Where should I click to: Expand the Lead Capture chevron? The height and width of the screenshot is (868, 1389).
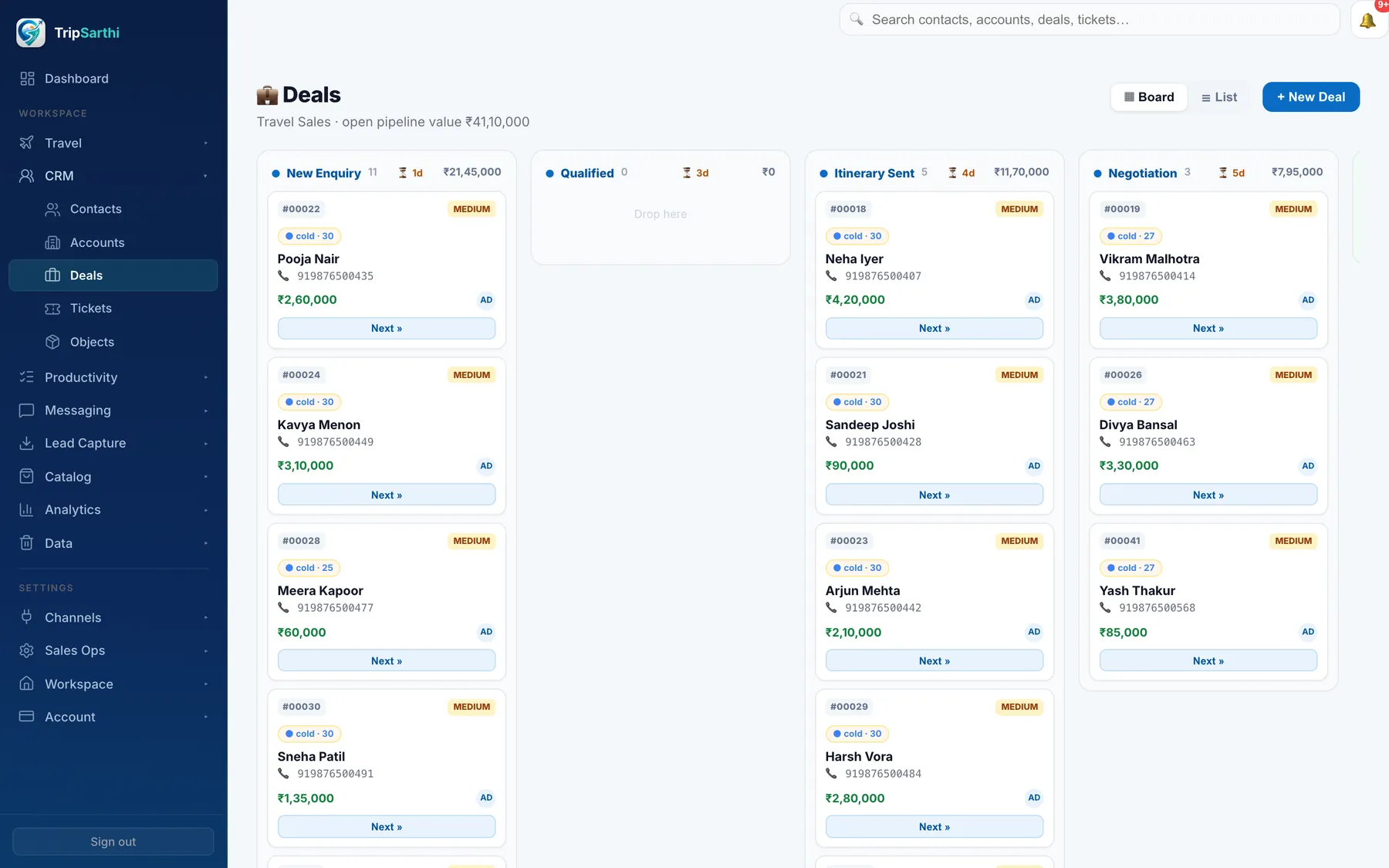pyautogui.click(x=206, y=444)
